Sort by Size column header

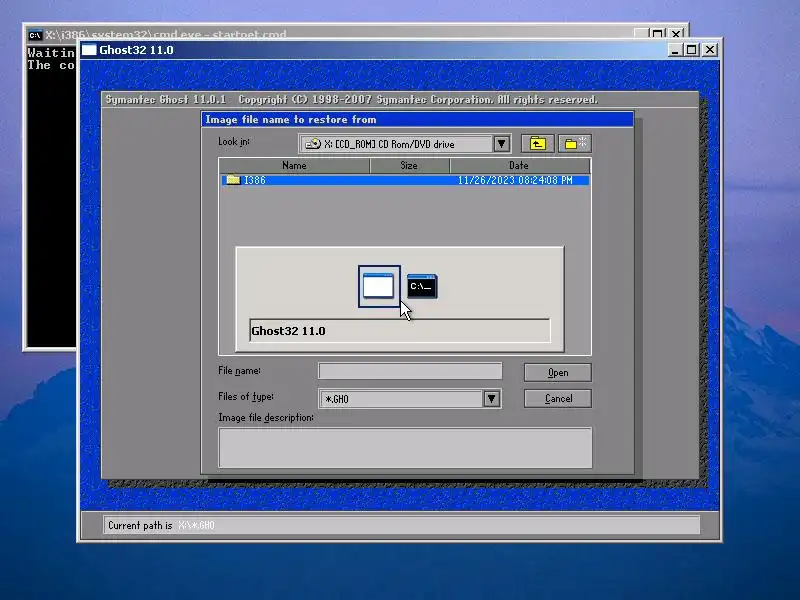pos(409,165)
